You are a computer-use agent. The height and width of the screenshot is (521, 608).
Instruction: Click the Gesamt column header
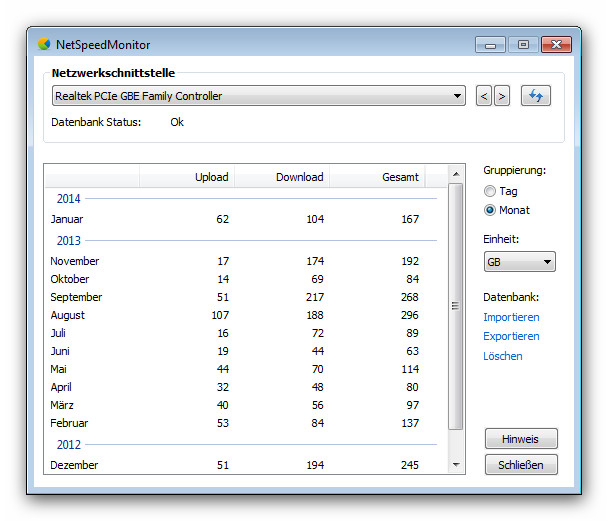click(377, 177)
